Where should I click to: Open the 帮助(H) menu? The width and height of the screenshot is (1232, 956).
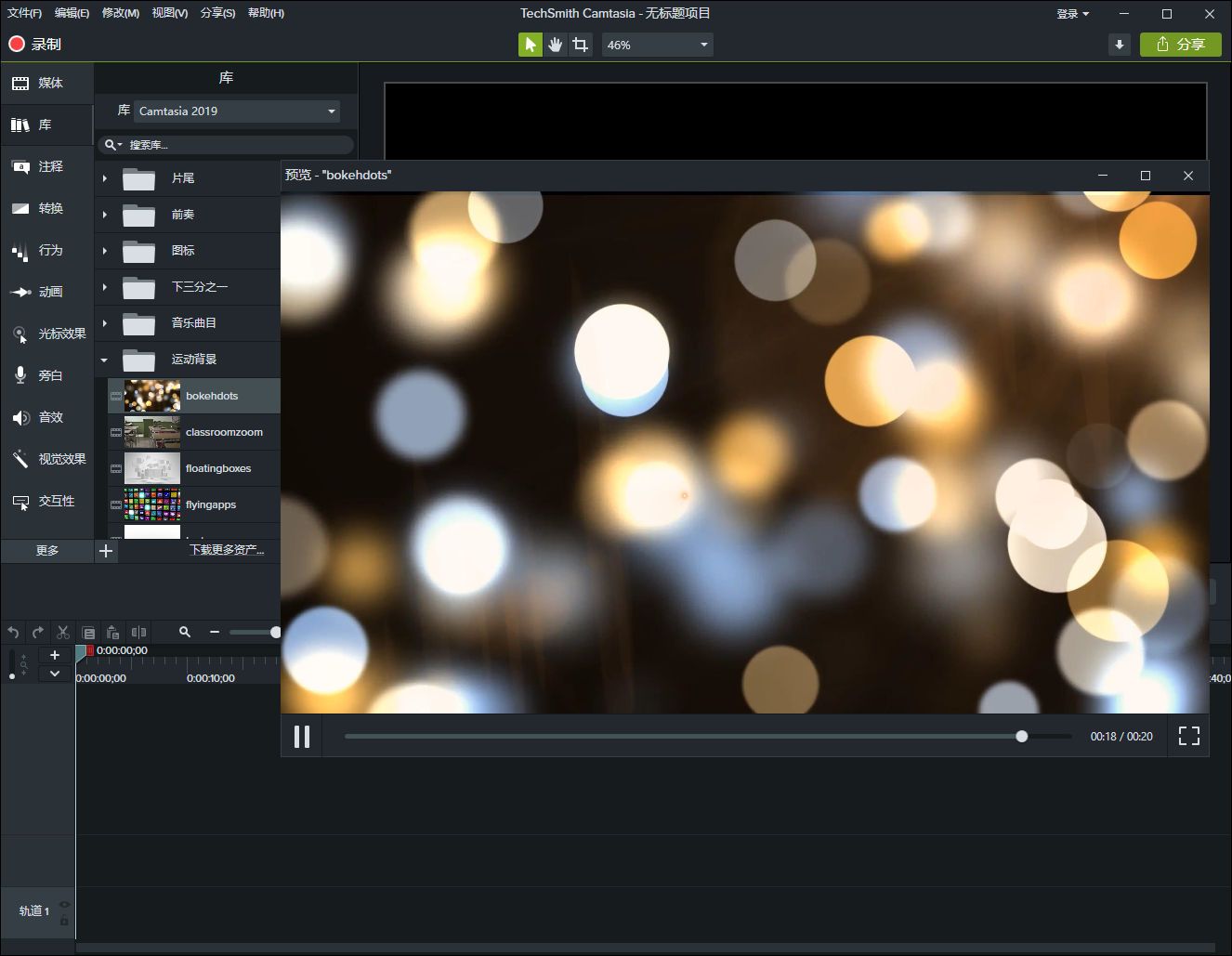[267, 13]
